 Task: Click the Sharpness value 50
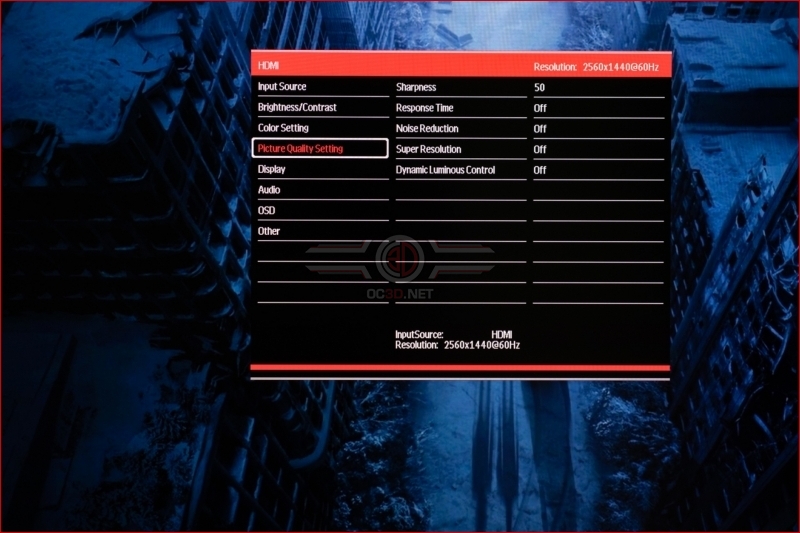tap(539, 88)
